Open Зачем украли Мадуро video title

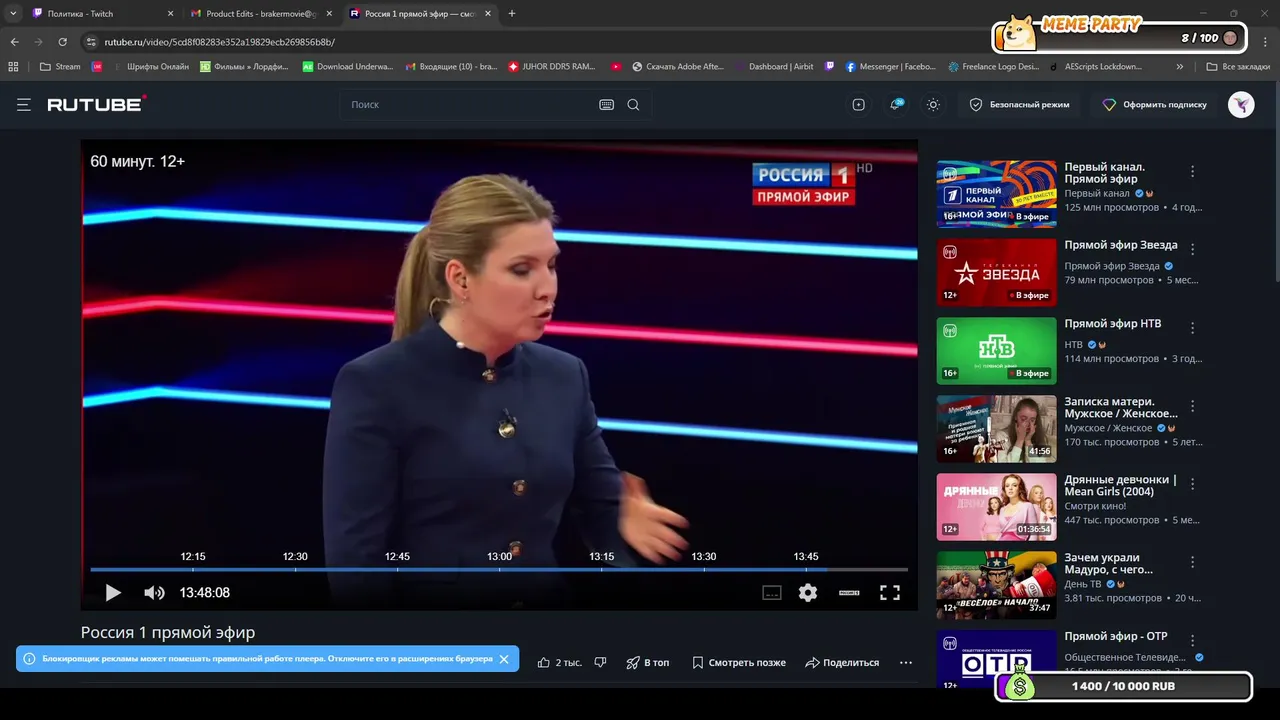[1108, 563]
